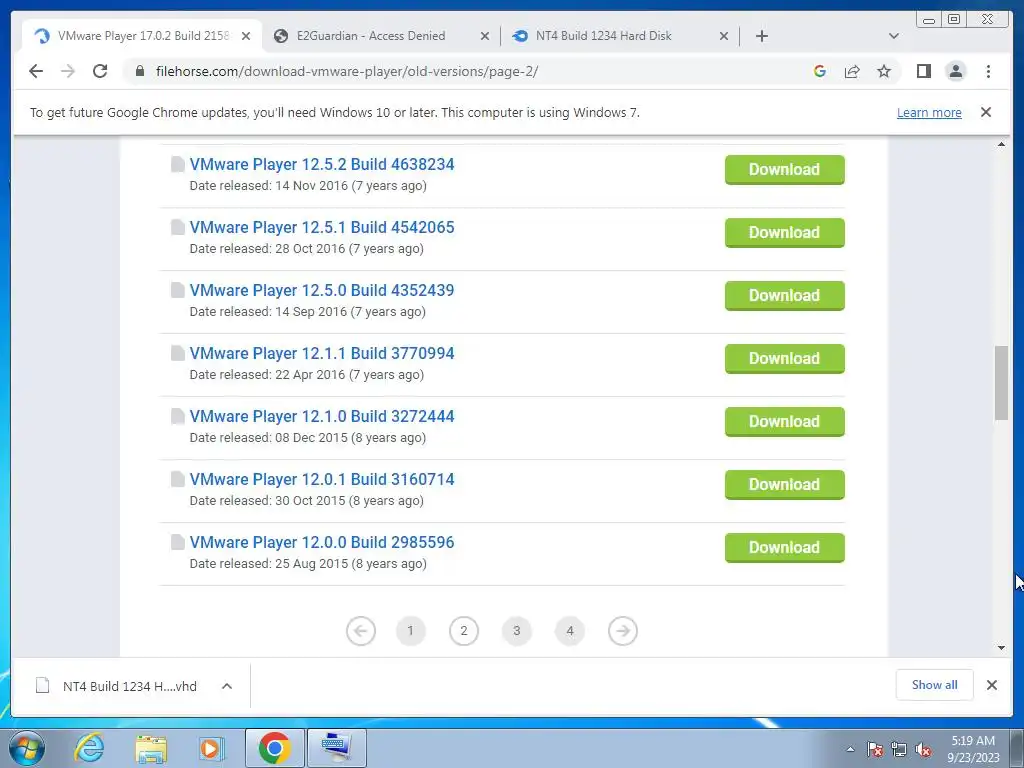Open the Windows Start menu
The height and width of the screenshot is (768, 1024).
point(27,748)
